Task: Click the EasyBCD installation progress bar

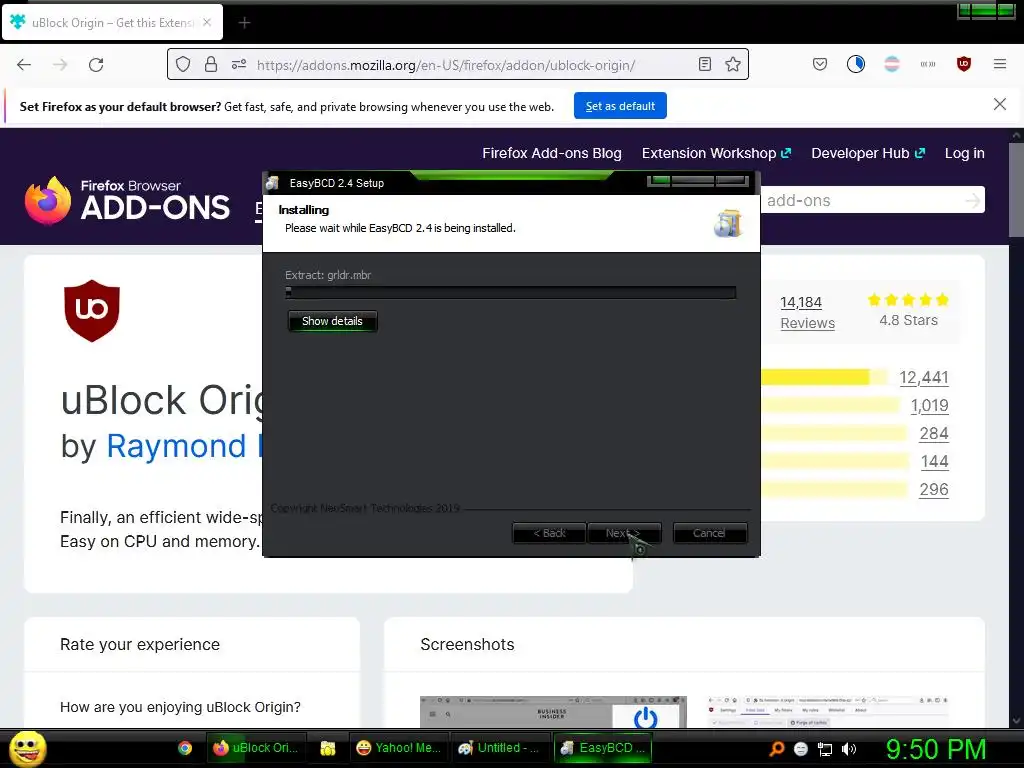Action: click(x=511, y=293)
